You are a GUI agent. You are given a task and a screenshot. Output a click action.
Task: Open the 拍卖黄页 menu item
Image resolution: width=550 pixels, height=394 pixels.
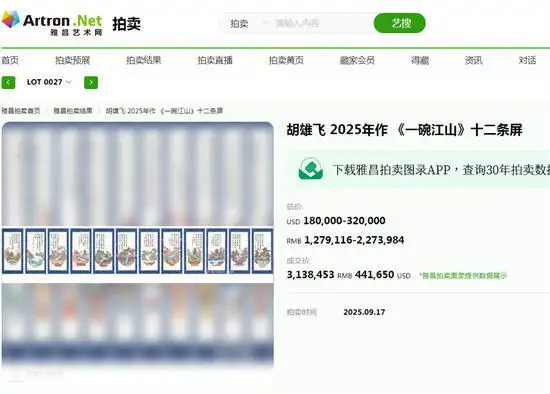(286, 60)
